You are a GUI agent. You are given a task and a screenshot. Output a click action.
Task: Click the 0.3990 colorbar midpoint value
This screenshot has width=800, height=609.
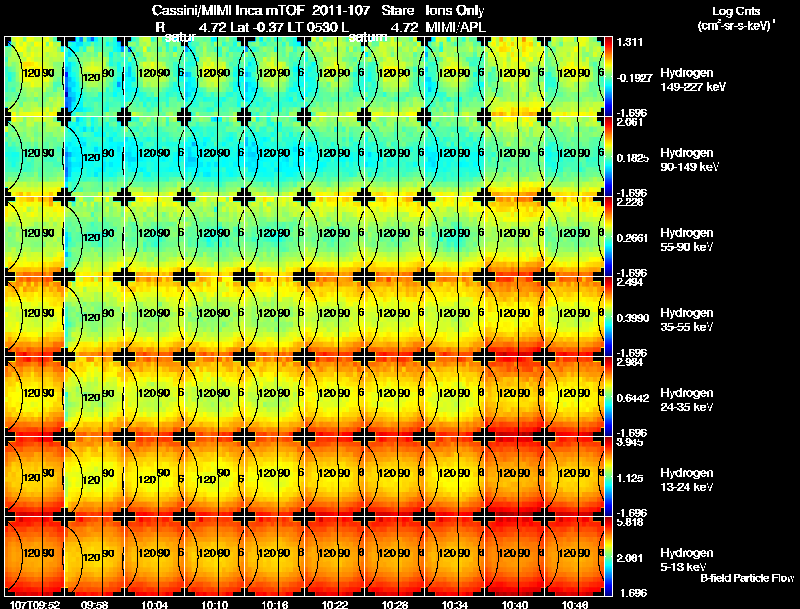pyautogui.click(x=633, y=318)
